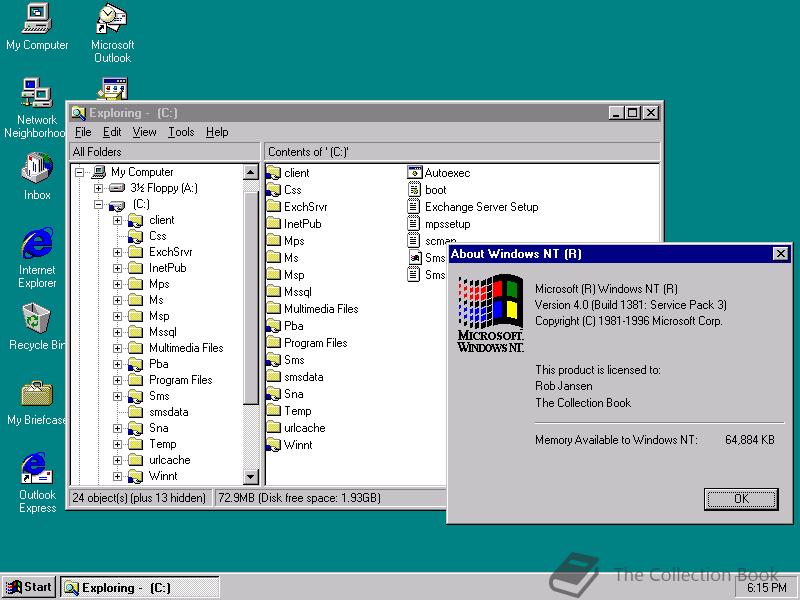Select Multimedia Files folder in contents pane
The image size is (800, 600).
(x=312, y=309)
